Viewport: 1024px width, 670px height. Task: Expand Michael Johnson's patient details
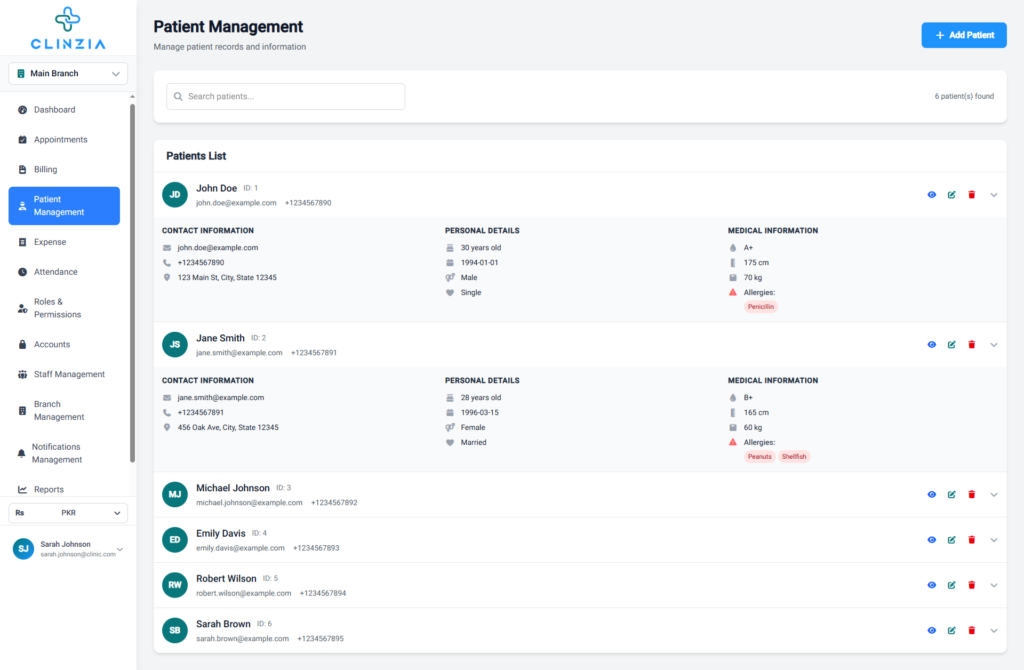994,495
